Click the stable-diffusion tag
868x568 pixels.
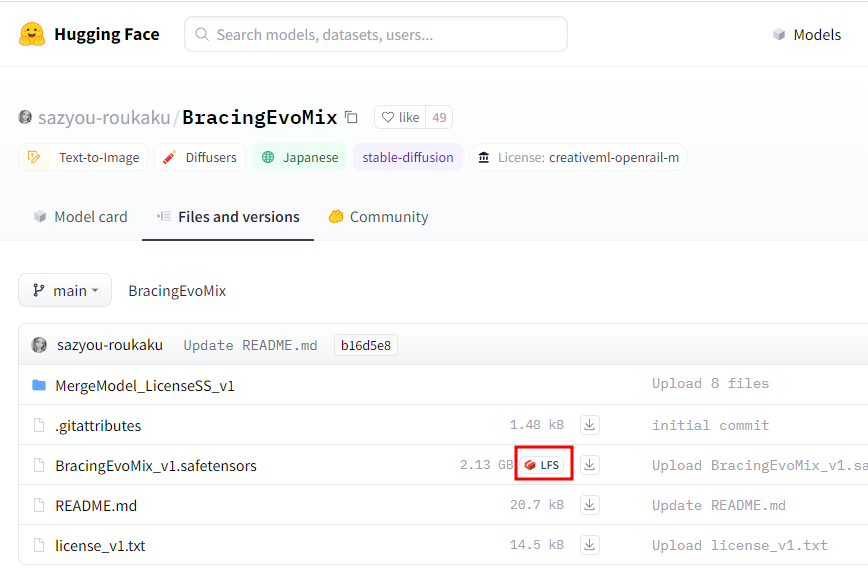point(408,157)
